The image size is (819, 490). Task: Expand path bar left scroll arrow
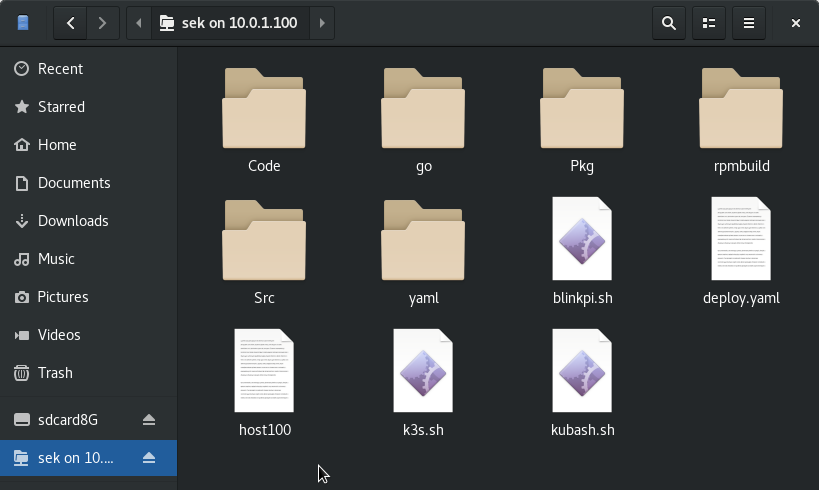(x=139, y=23)
